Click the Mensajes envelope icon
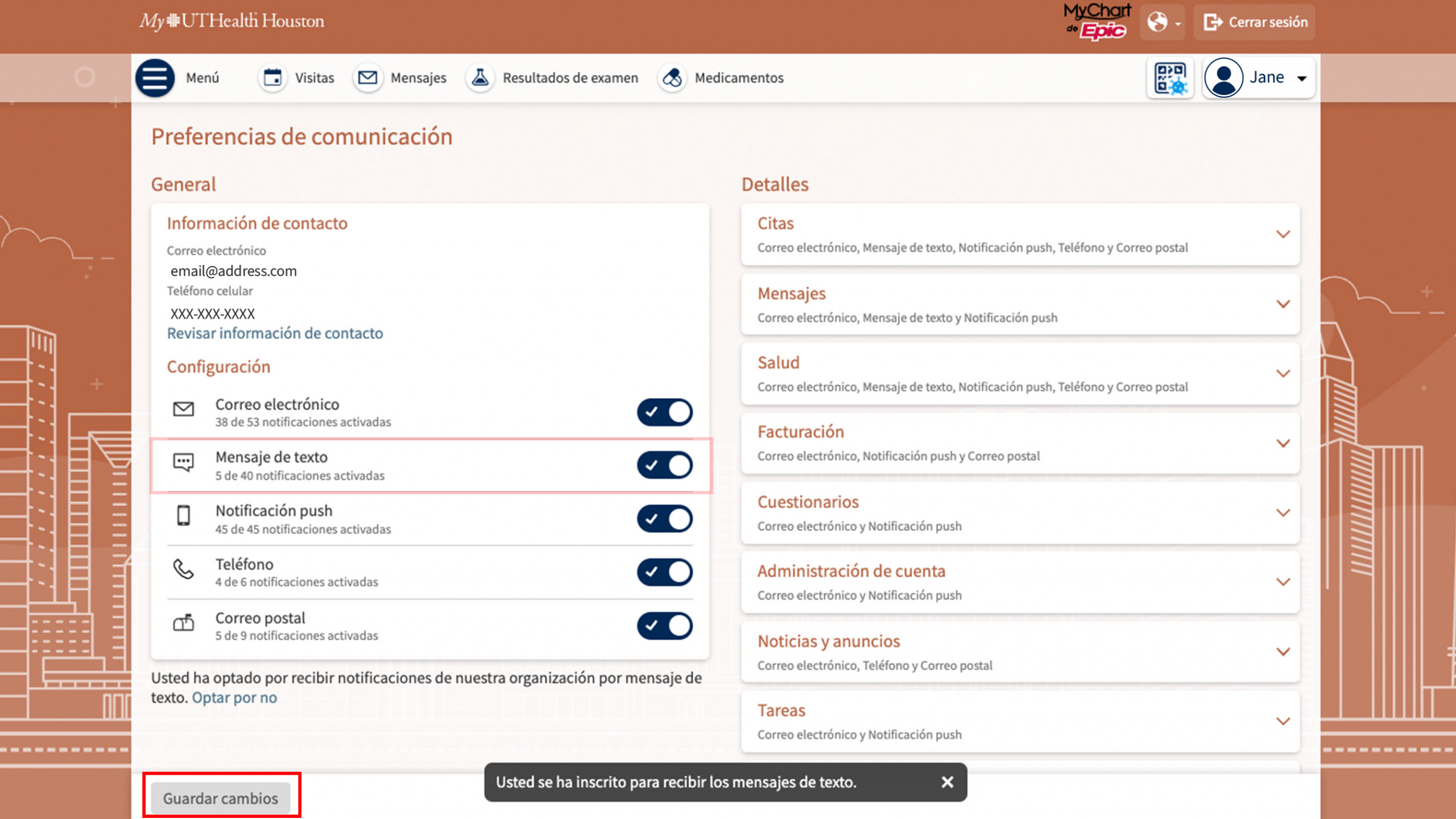The height and width of the screenshot is (819, 1456). pyautogui.click(x=367, y=78)
